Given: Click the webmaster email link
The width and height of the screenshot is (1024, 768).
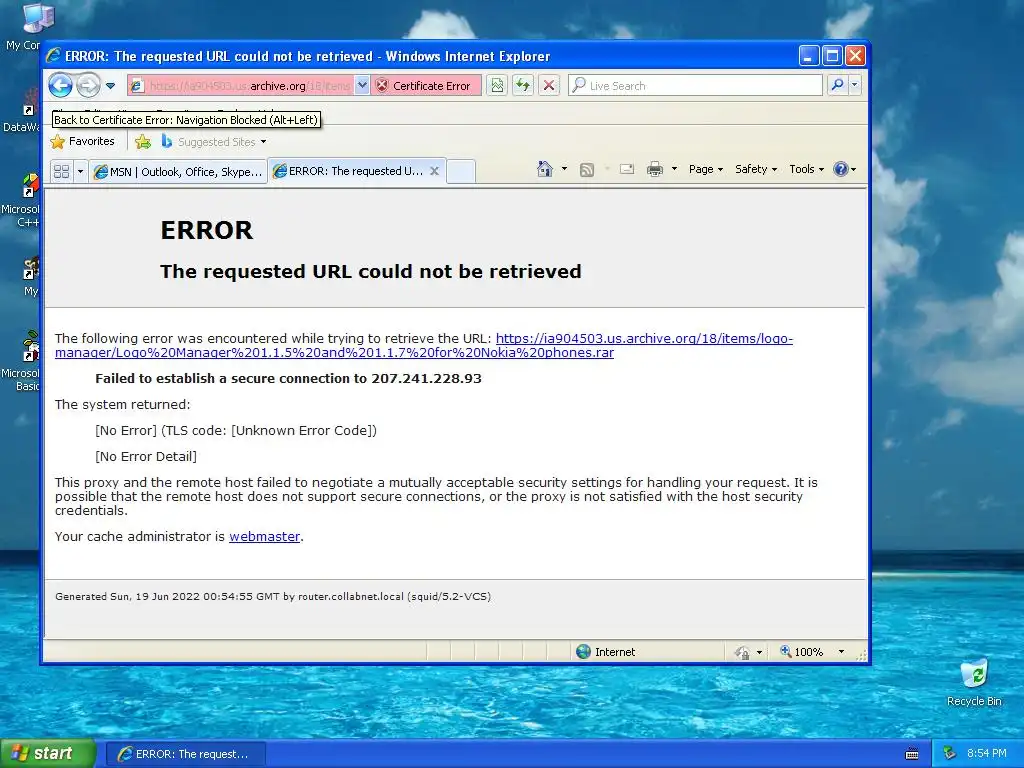Looking at the screenshot, I should (264, 536).
